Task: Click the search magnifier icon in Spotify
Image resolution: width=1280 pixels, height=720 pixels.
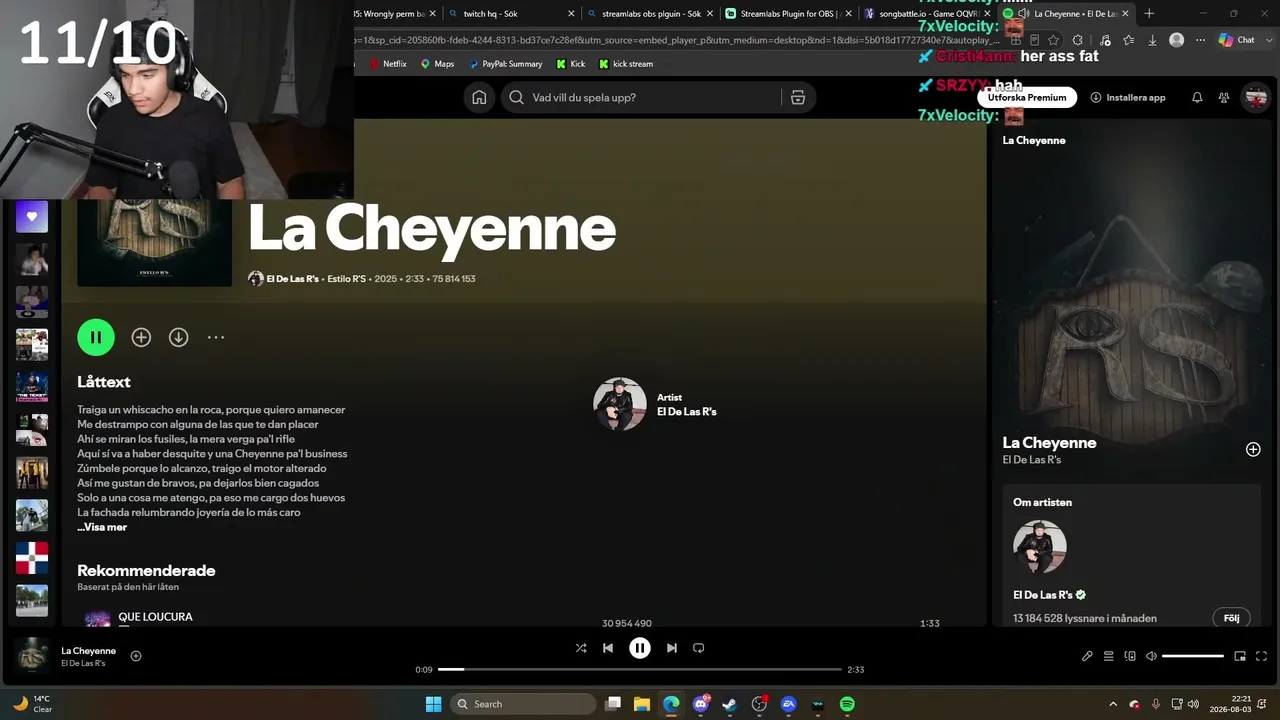Action: [516, 97]
